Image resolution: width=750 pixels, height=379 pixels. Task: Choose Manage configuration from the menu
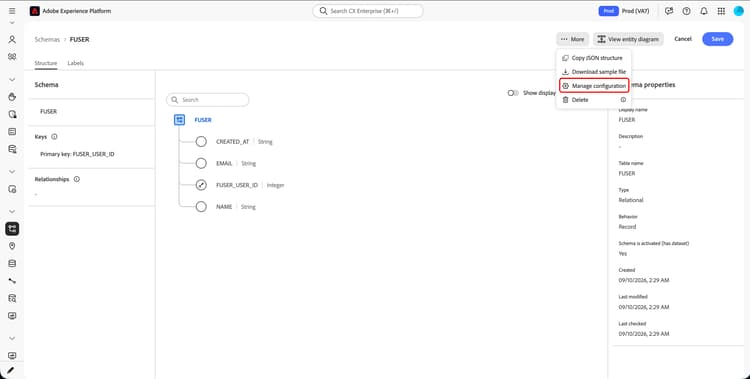point(594,86)
